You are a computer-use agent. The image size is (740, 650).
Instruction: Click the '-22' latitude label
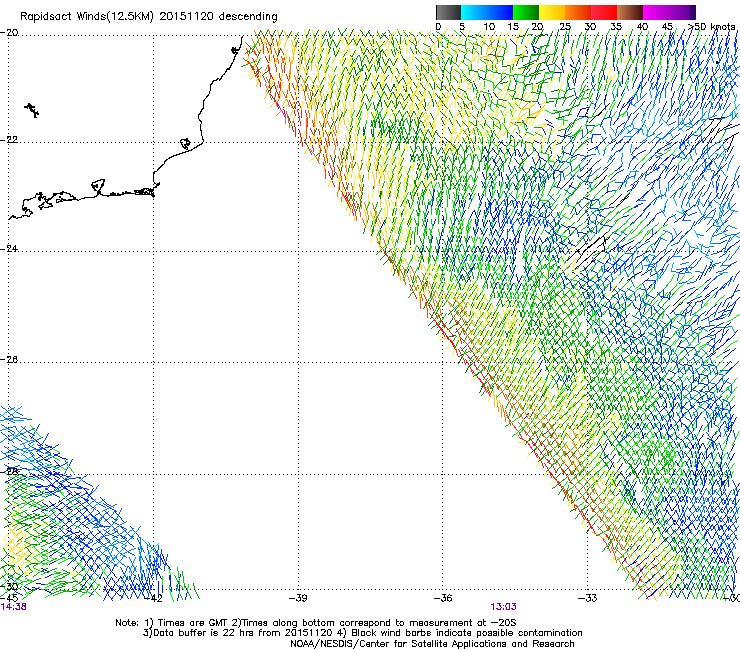point(9,140)
